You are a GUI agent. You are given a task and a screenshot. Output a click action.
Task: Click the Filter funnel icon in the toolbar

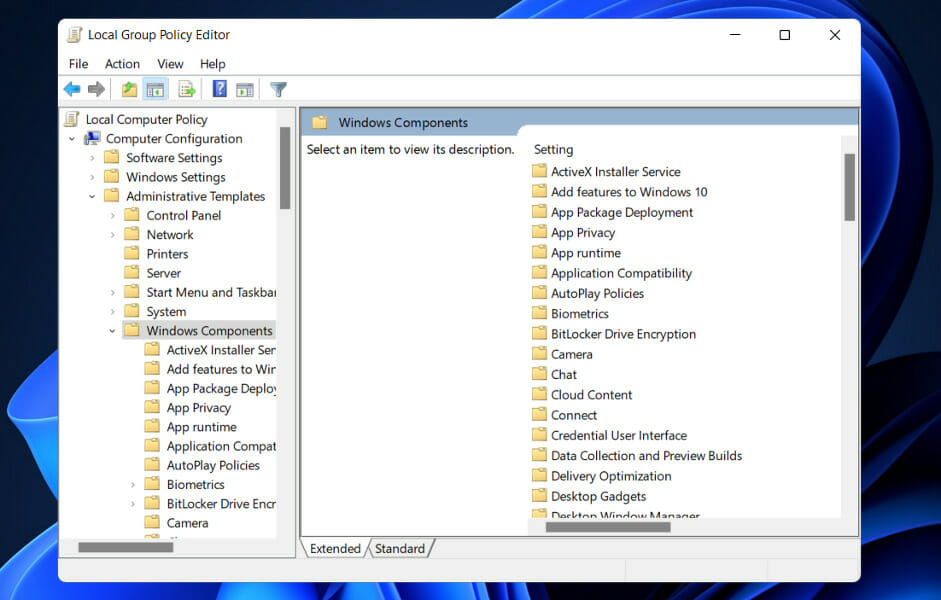pos(278,89)
